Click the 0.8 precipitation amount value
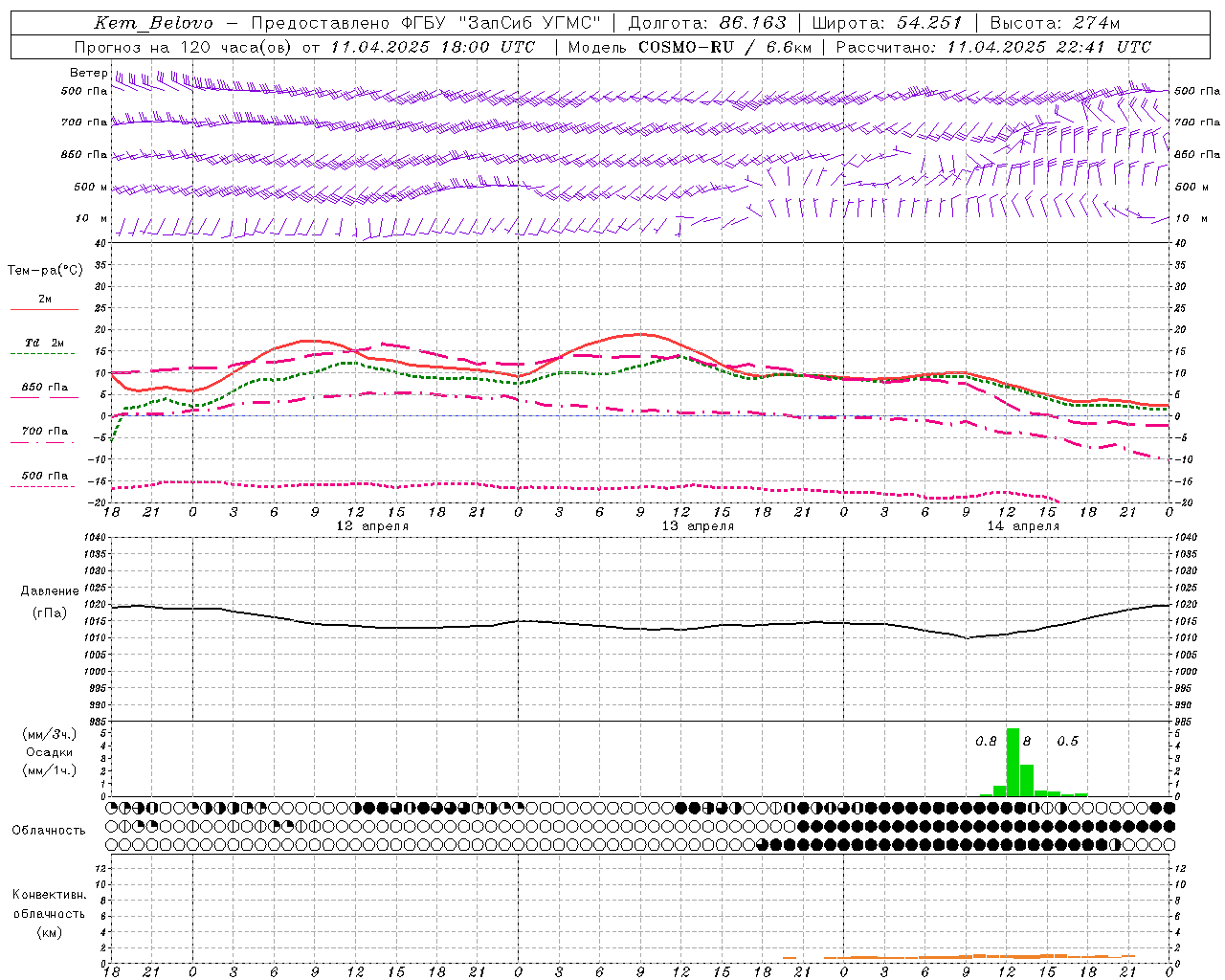1225x980 pixels. click(986, 741)
